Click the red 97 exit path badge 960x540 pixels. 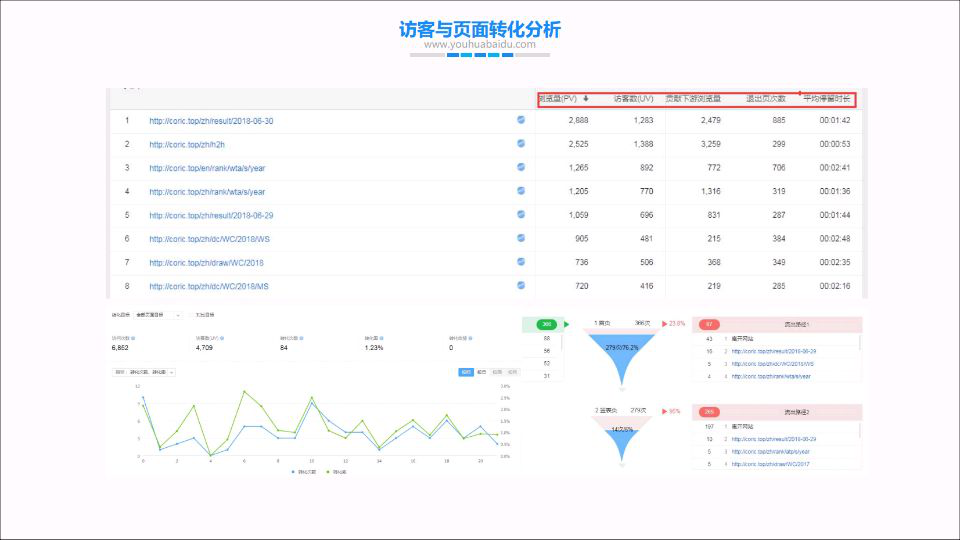pyautogui.click(x=709, y=324)
